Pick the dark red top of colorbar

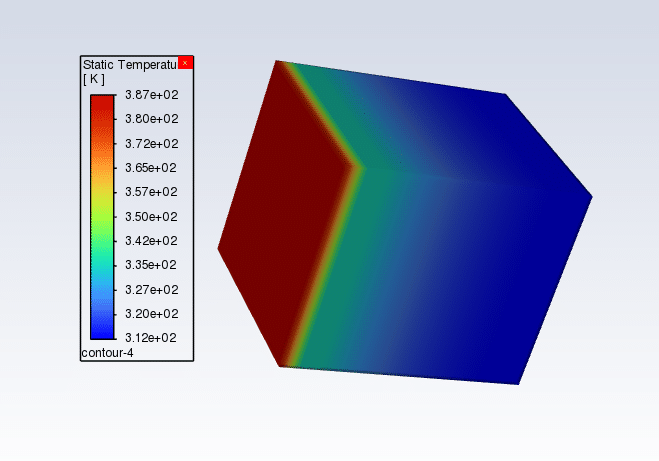point(102,105)
